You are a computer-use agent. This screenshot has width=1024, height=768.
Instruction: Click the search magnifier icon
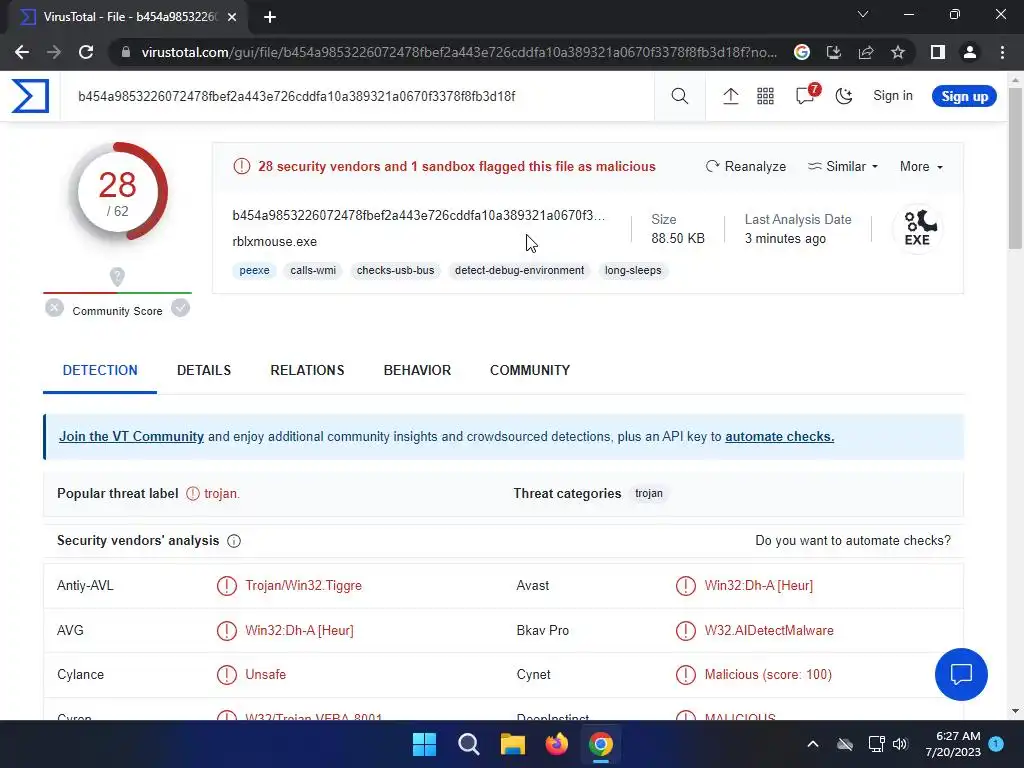(680, 97)
